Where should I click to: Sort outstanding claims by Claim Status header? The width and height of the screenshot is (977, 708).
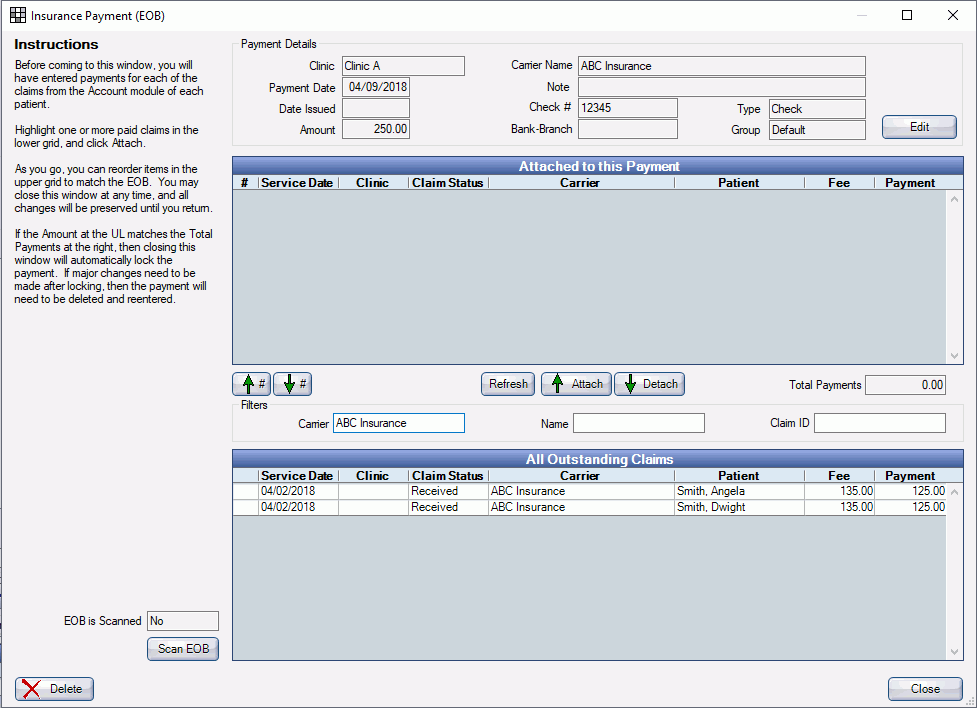448,476
